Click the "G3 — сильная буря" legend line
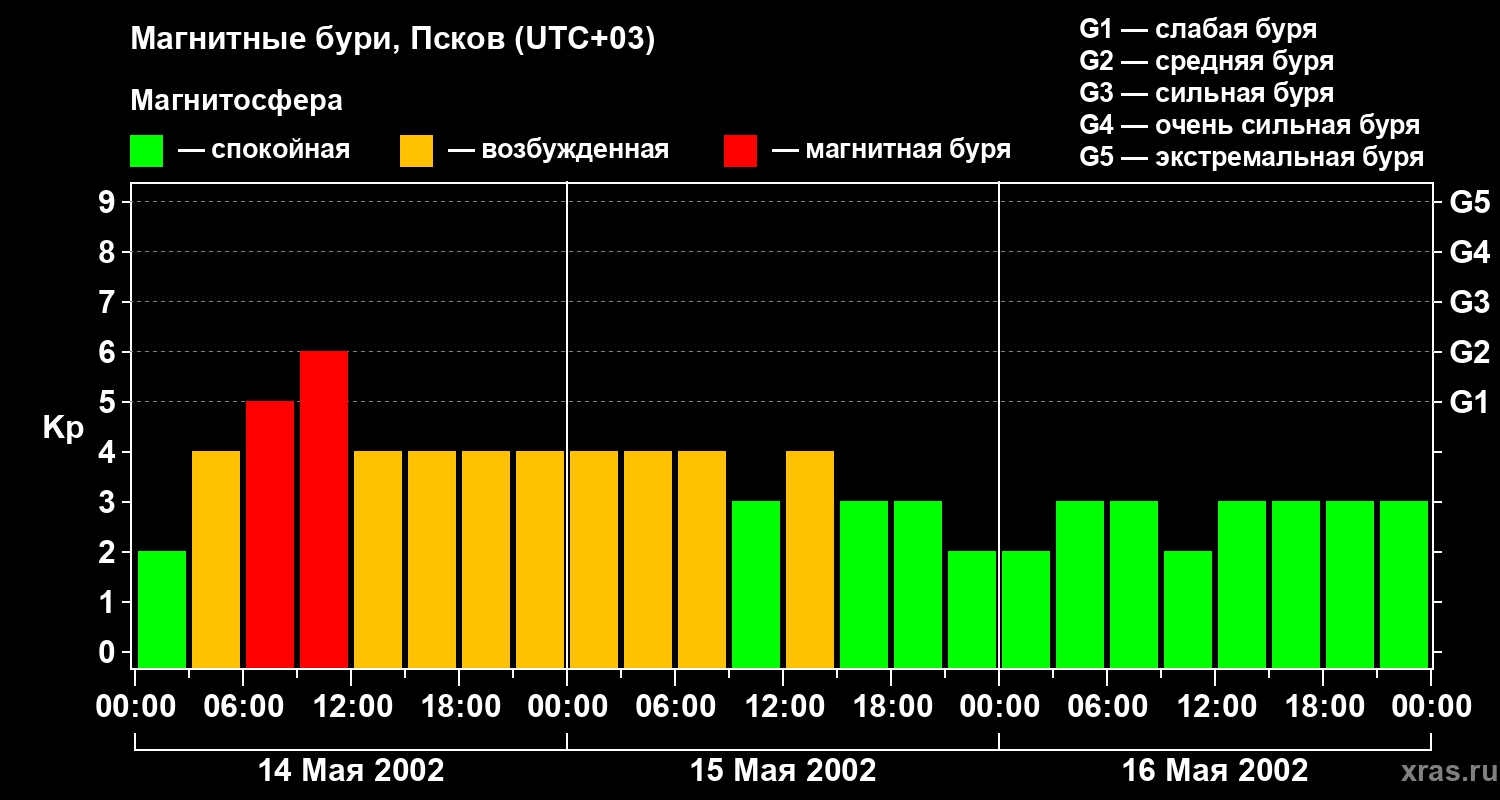This screenshot has width=1500, height=800. (x=1206, y=93)
